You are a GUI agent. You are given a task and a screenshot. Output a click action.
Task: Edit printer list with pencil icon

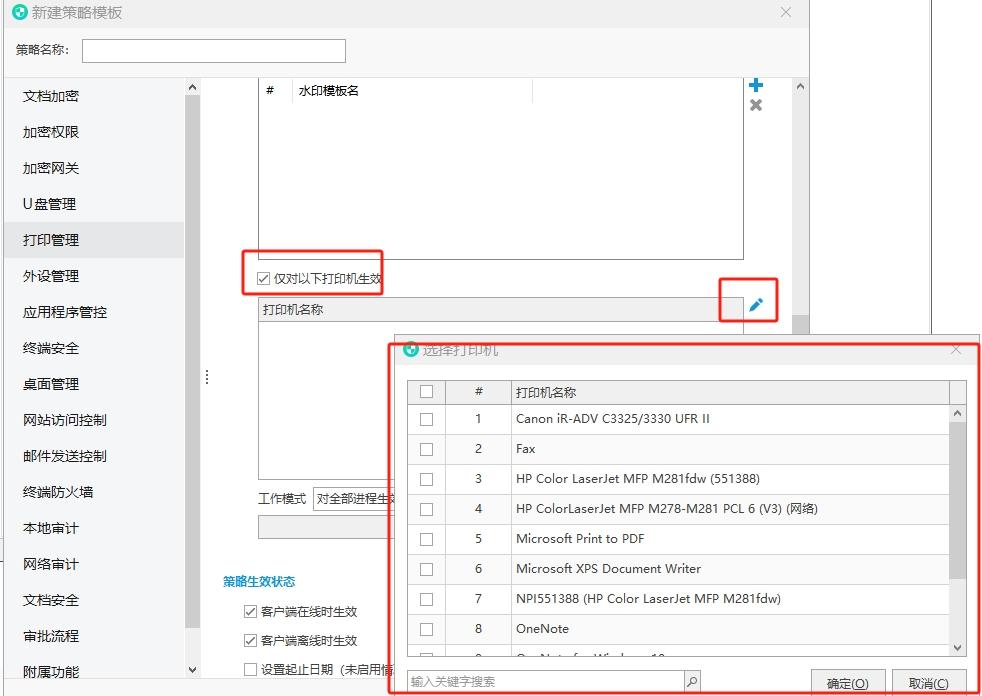[756, 305]
